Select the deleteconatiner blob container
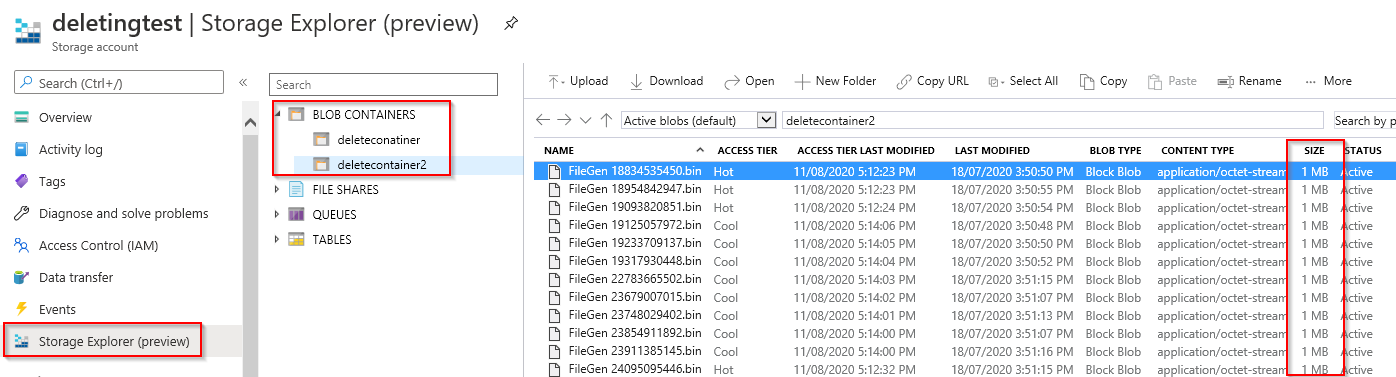The height and width of the screenshot is (377, 1396). tap(379, 139)
